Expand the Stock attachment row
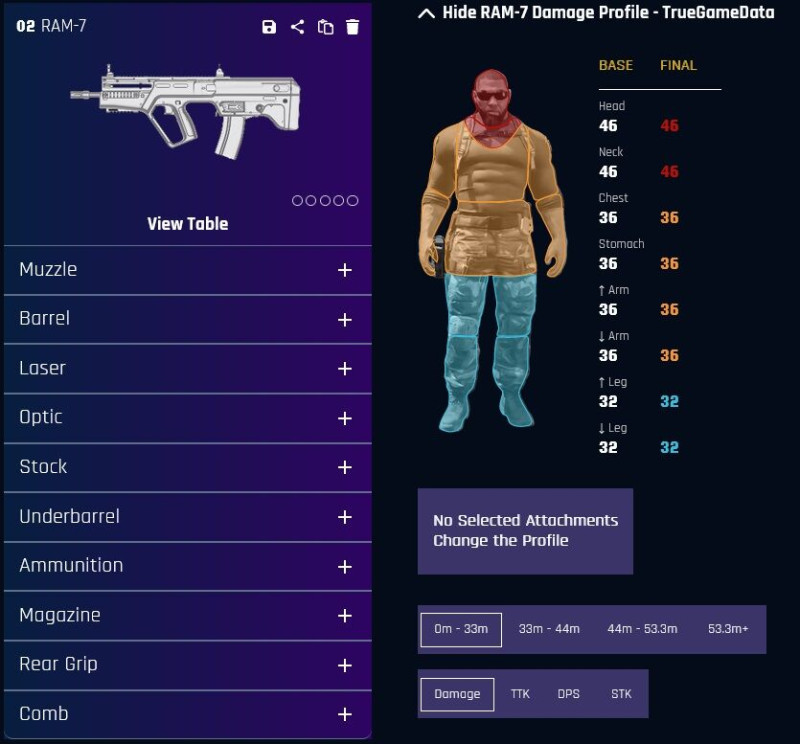The image size is (800, 744). click(188, 467)
